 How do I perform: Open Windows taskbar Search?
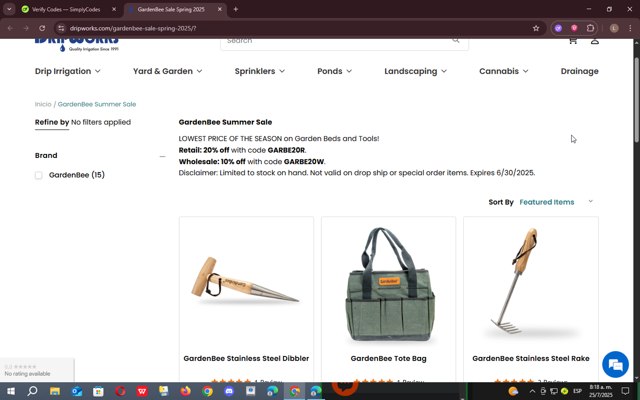(32, 391)
